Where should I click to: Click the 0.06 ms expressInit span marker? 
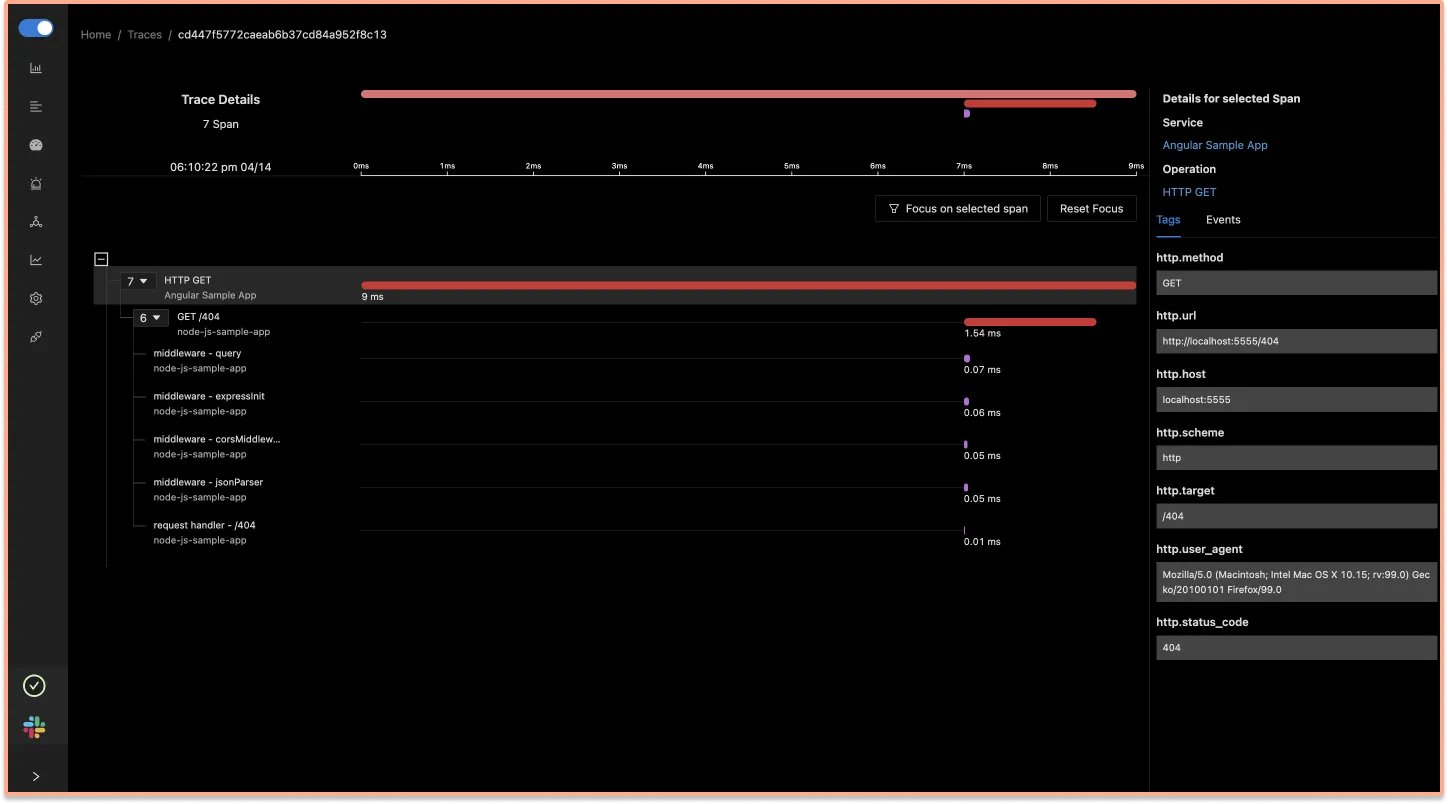(x=966, y=401)
